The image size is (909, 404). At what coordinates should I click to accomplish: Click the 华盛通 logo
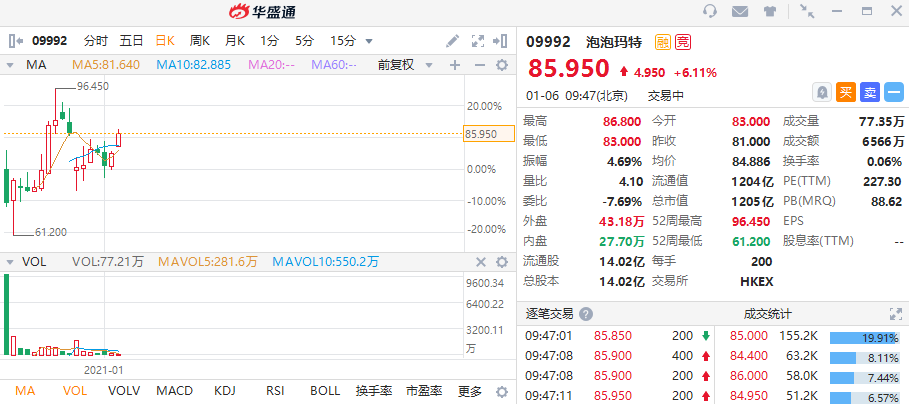click(263, 11)
